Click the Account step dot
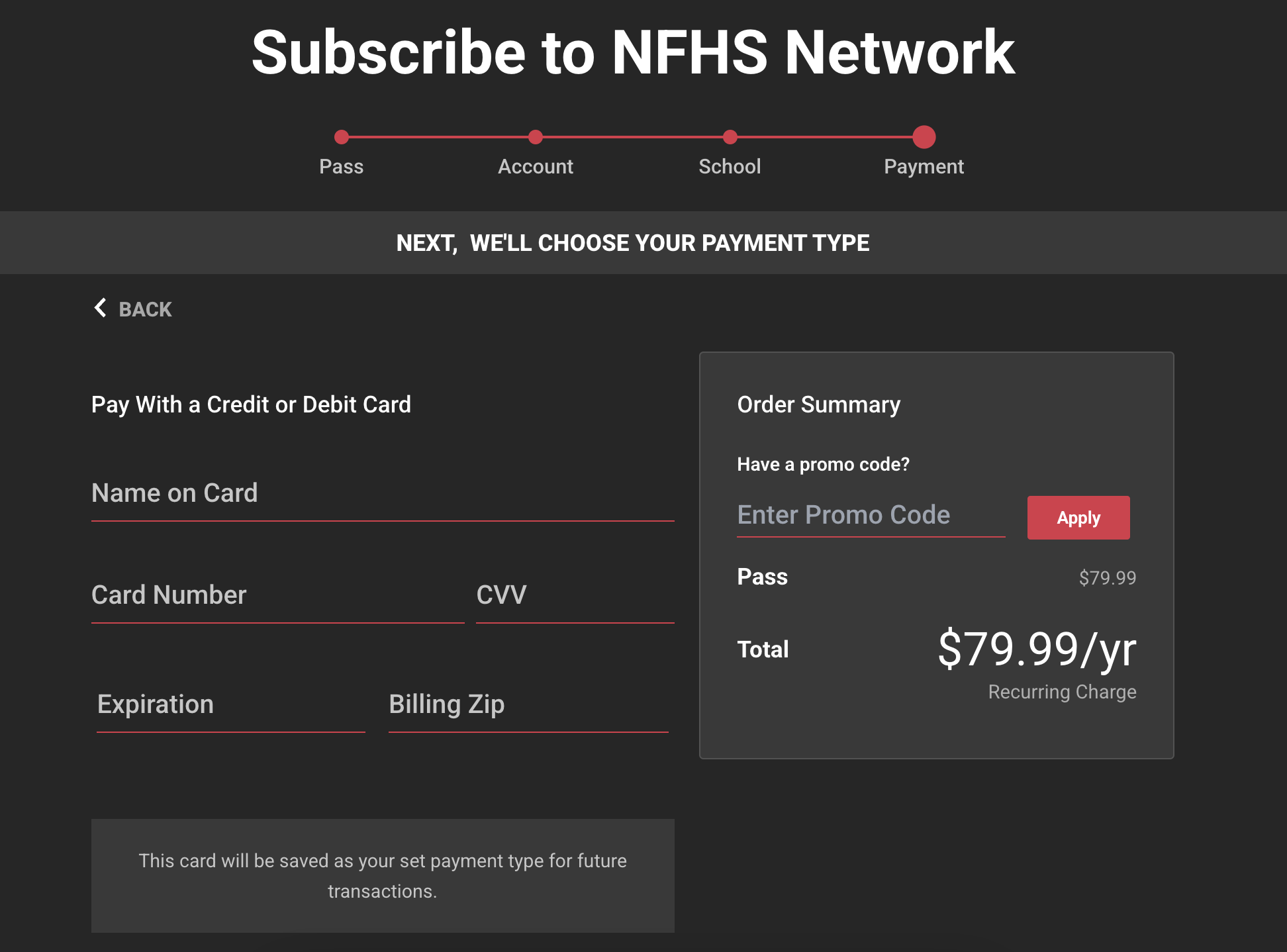The height and width of the screenshot is (952, 1287). tap(536, 137)
